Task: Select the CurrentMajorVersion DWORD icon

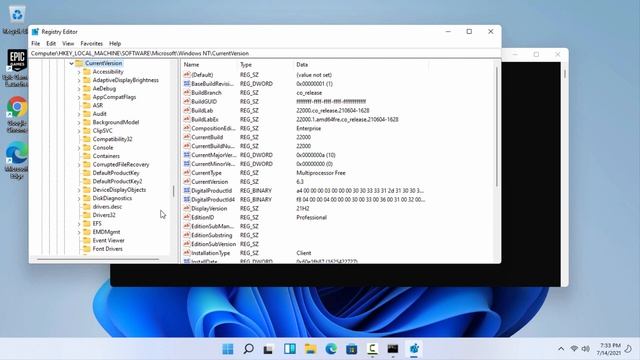Action: tap(187, 155)
